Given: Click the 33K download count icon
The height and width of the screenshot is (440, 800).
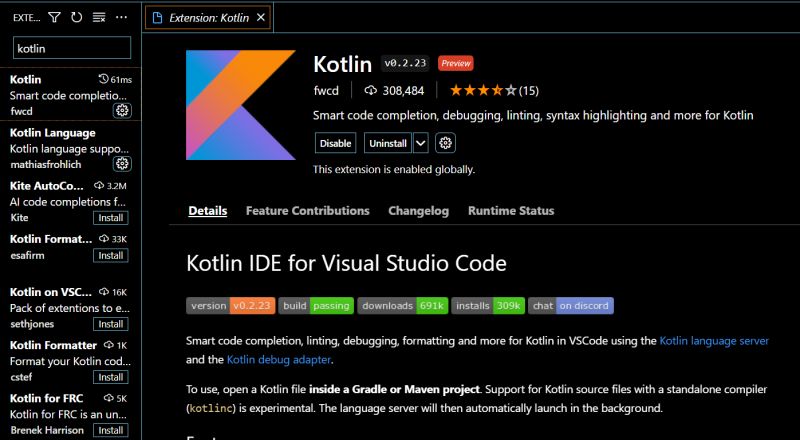Looking at the screenshot, I should click(x=104, y=239).
